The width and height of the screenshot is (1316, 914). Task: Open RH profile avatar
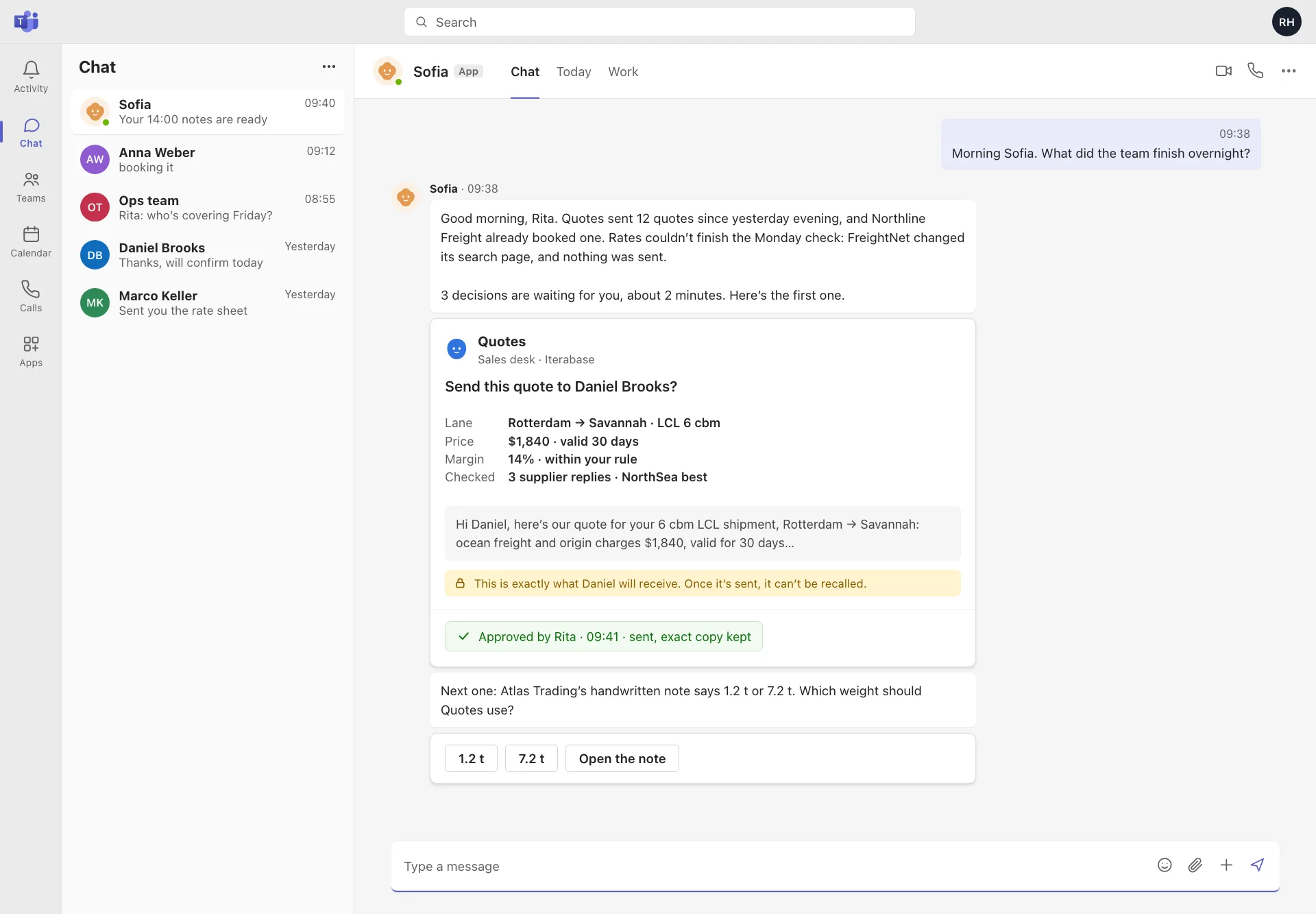[x=1287, y=22]
